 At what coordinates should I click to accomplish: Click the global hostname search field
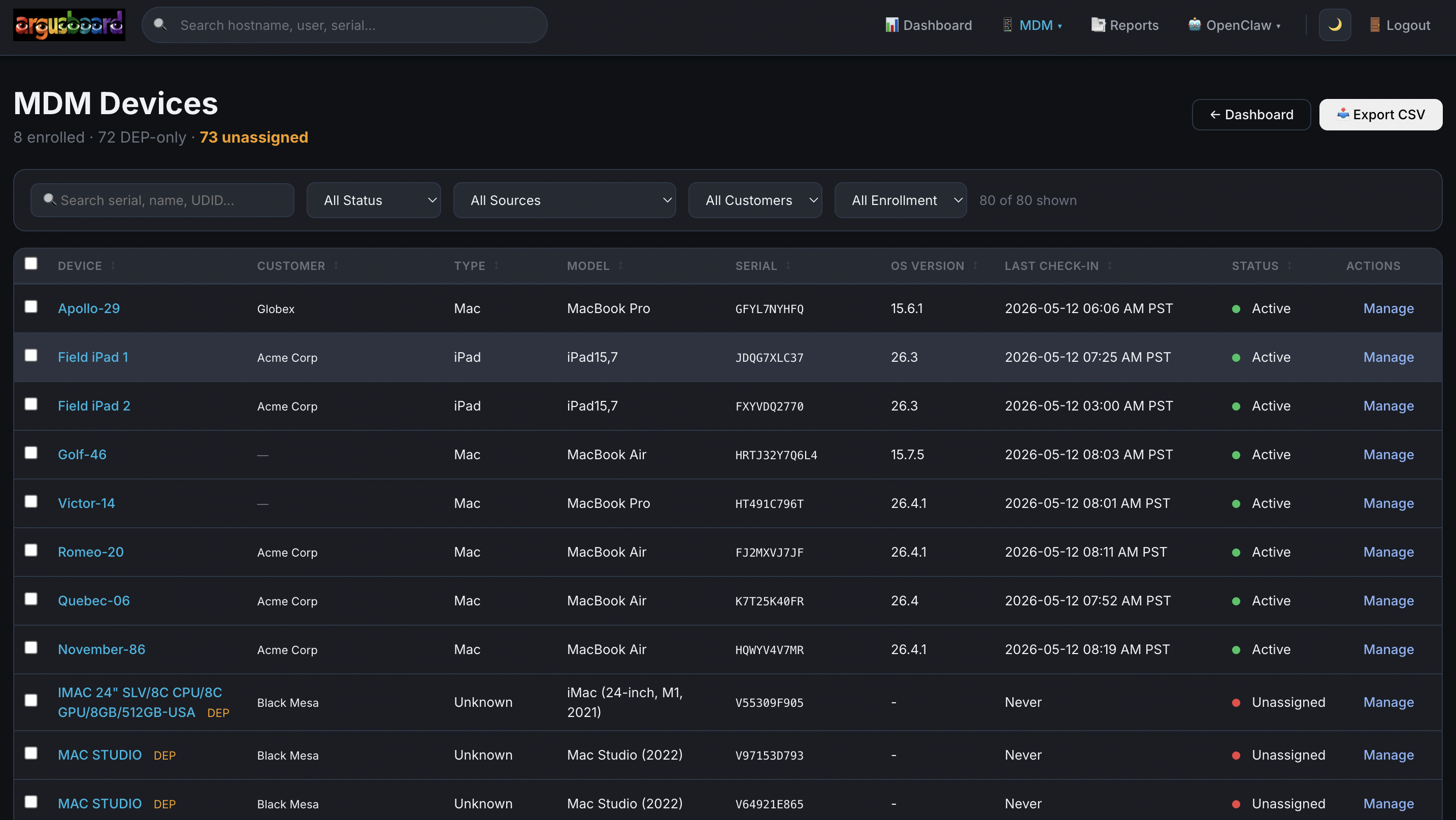coord(344,25)
